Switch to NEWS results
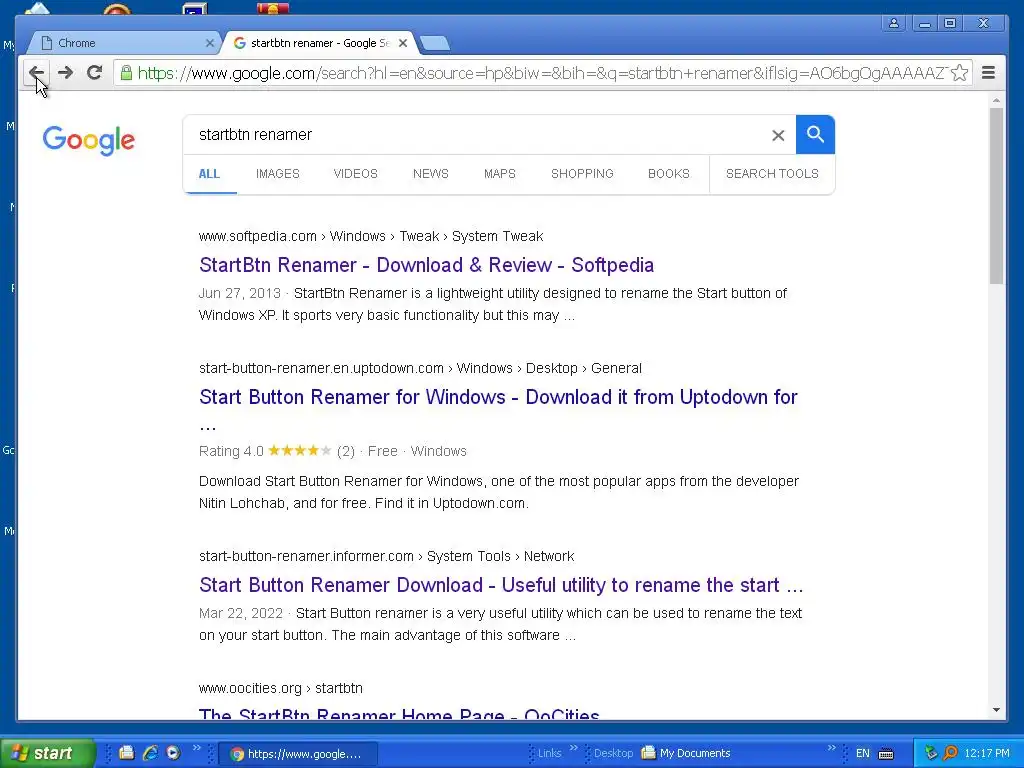Viewport: 1024px width, 768px height. tap(430, 174)
